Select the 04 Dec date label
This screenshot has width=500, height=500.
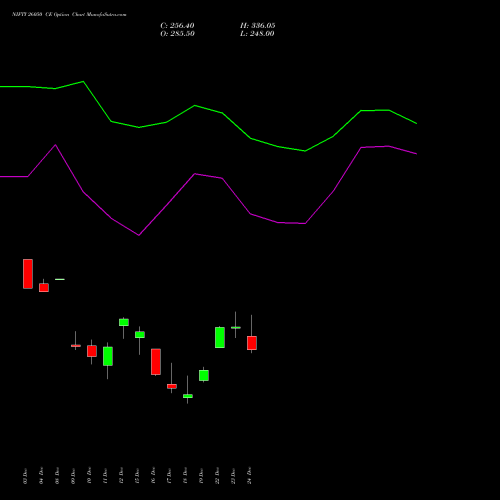pos(41,476)
